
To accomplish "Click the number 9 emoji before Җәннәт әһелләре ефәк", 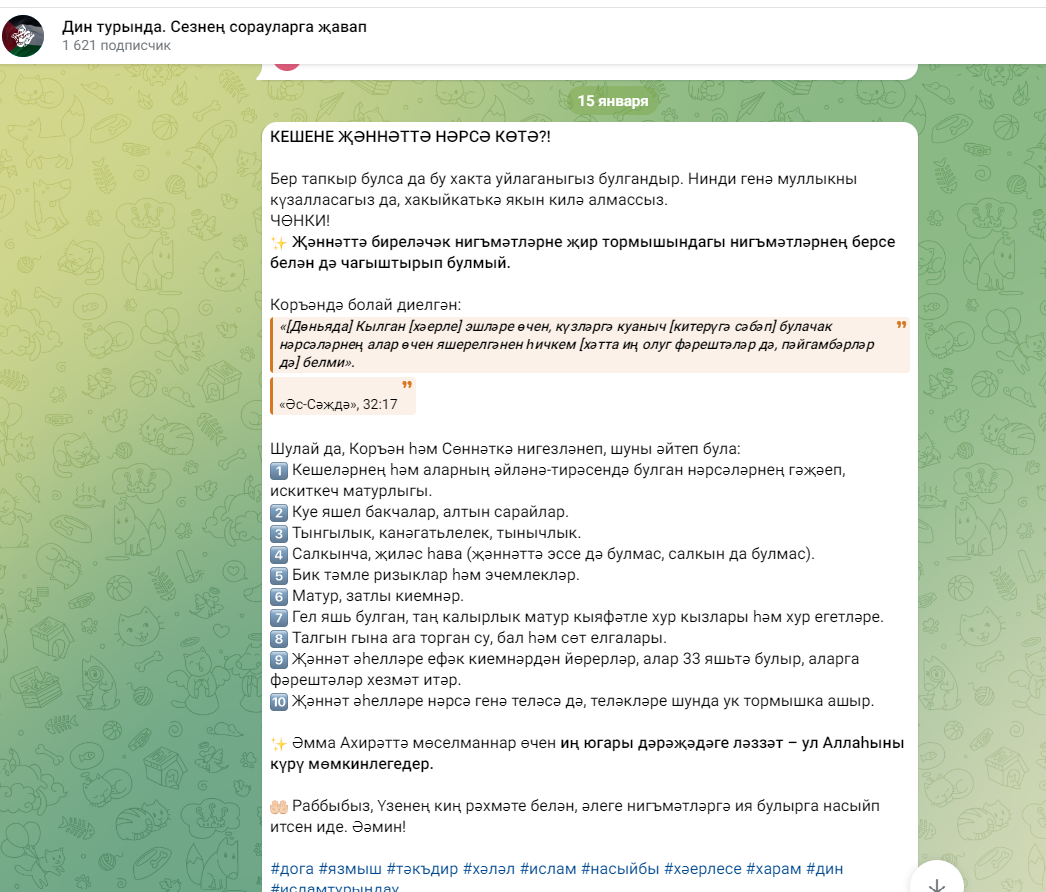I will click(279, 660).
